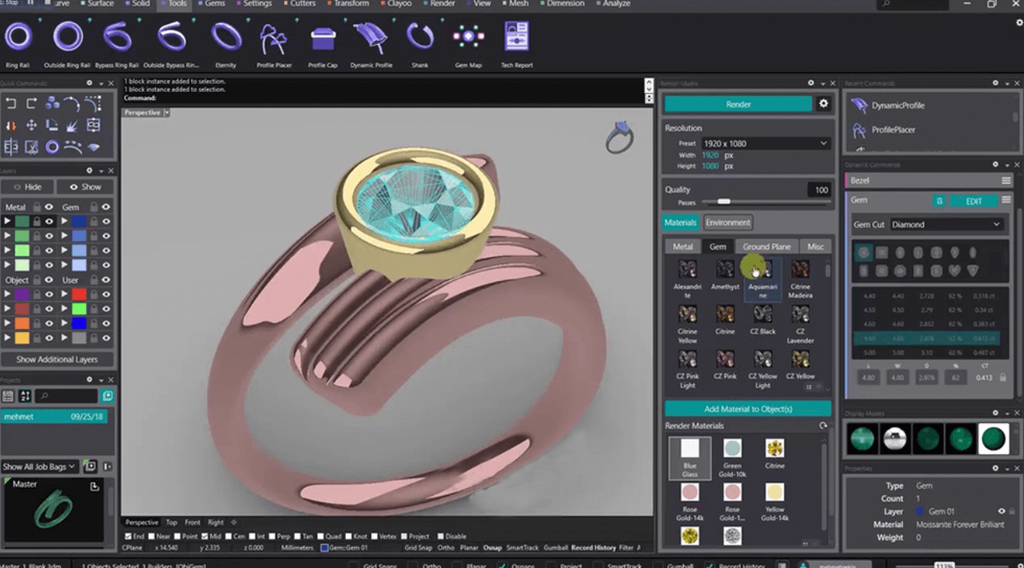
Task: Select Rose Gold-14k render material swatch
Action: 690,501
